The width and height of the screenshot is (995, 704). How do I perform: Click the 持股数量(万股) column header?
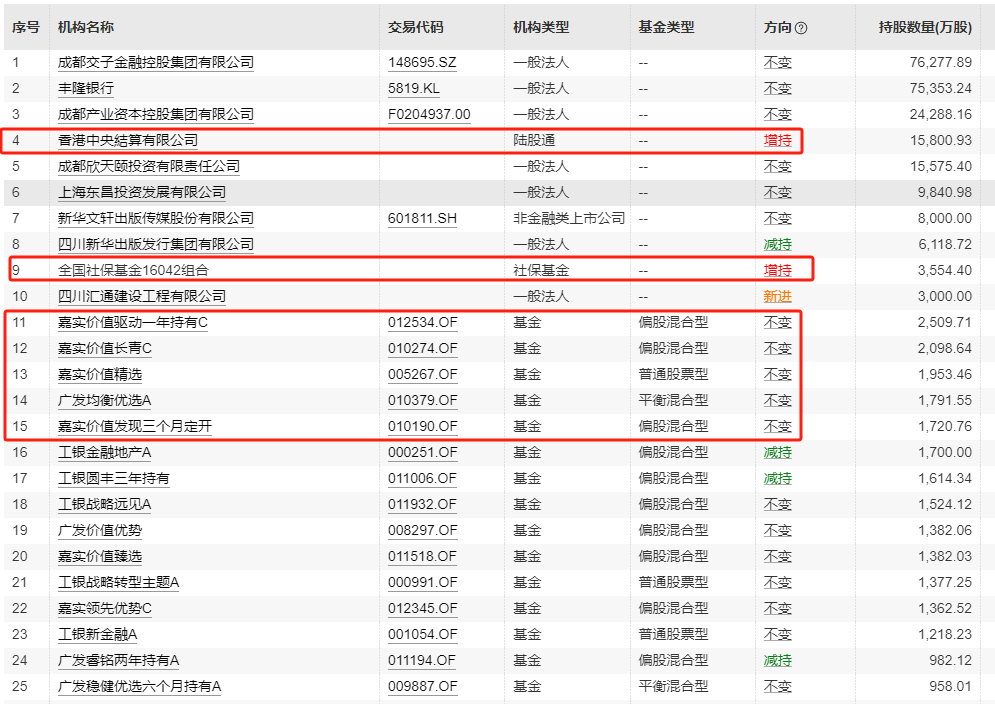click(x=925, y=27)
